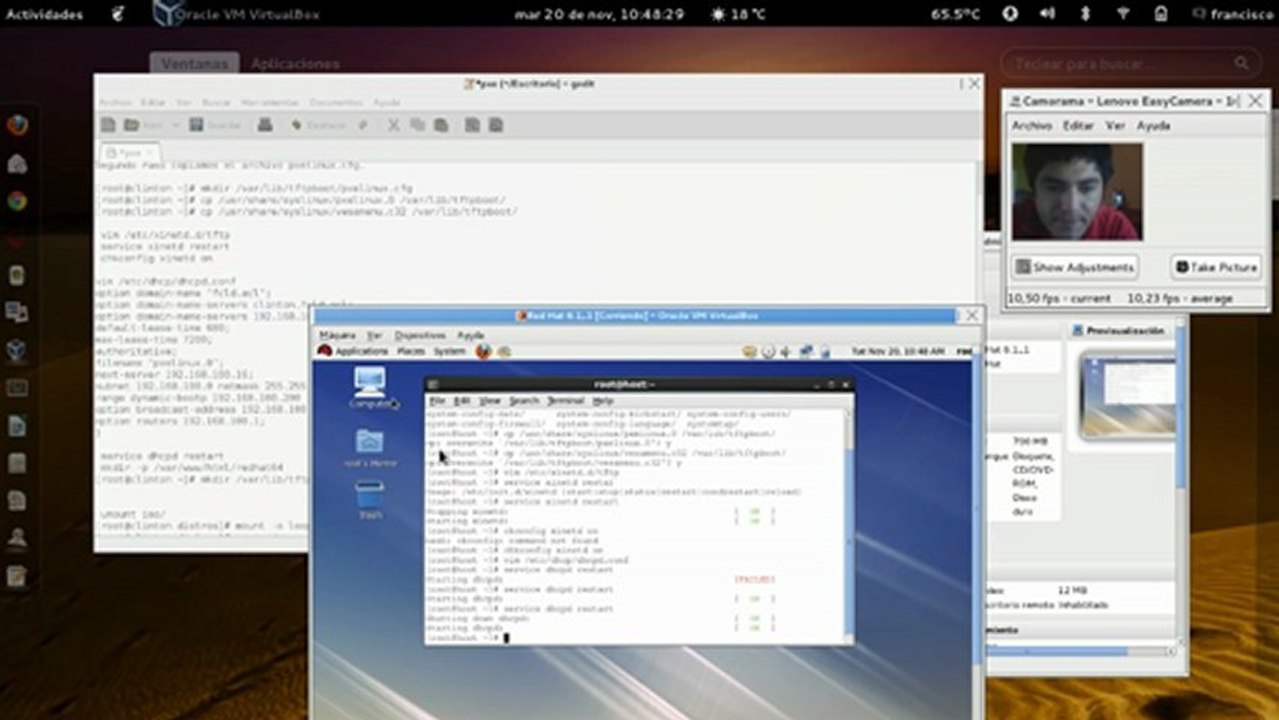Open Herramientas menu in gedit window
Image resolution: width=1279 pixels, height=720 pixels.
click(x=269, y=102)
